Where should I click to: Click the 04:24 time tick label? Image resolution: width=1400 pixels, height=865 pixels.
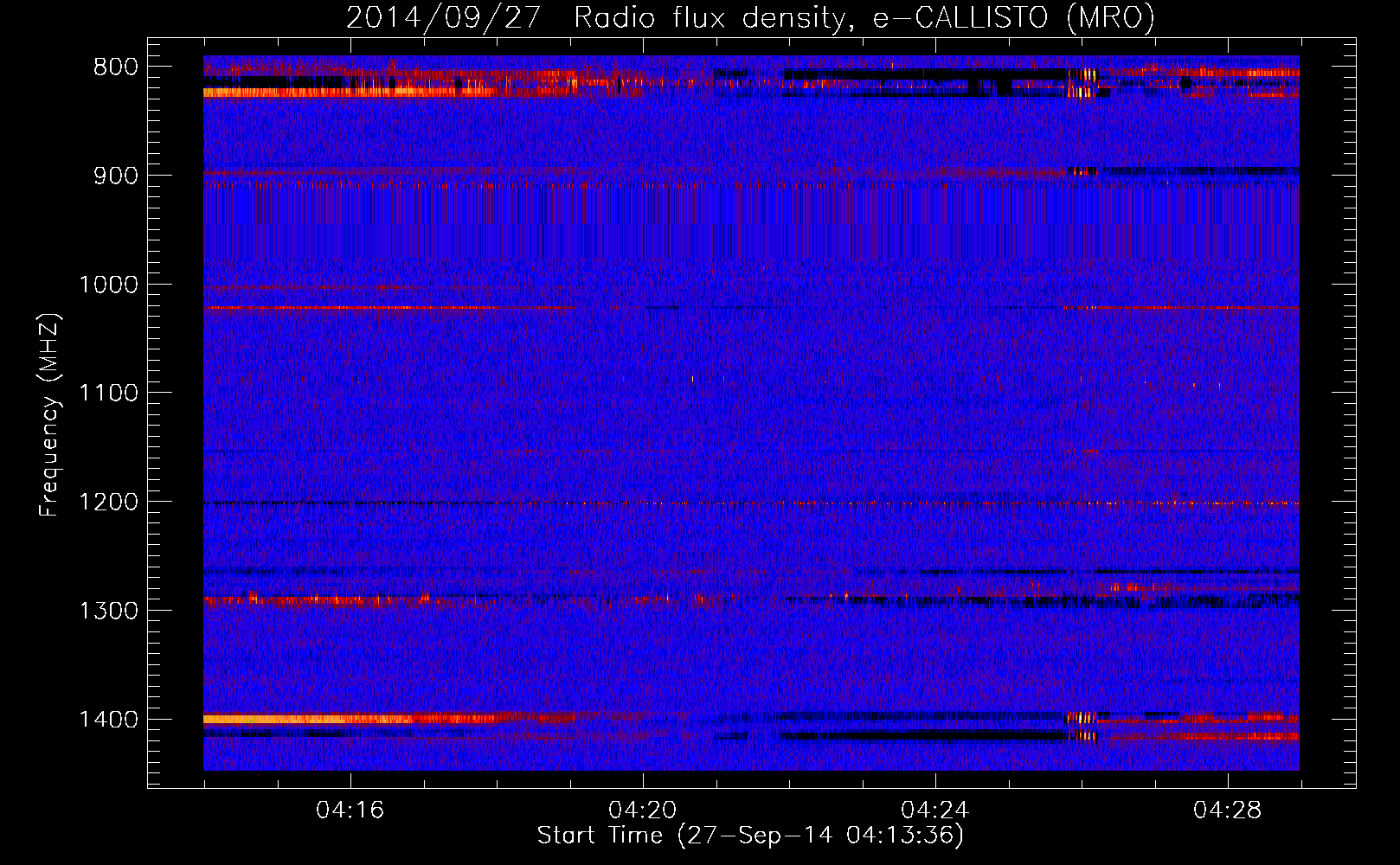[935, 811]
